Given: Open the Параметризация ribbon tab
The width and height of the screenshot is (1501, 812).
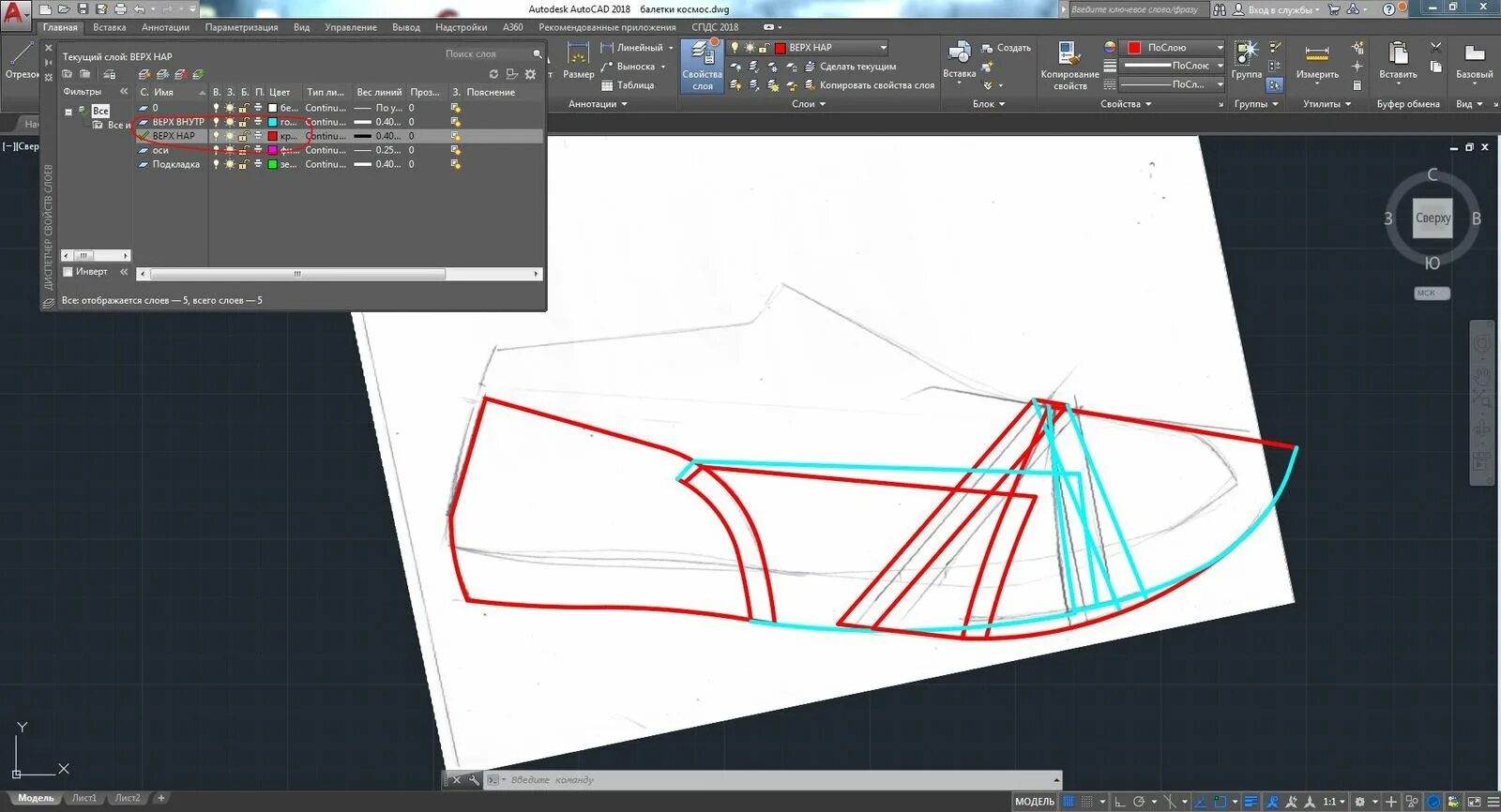Looking at the screenshot, I should coord(241,27).
